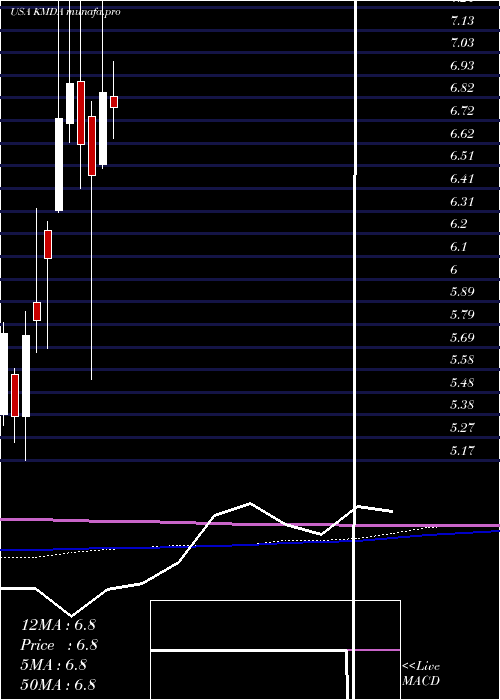Click the <<Live MACD label
The height and width of the screenshot is (700, 500).
421,674
